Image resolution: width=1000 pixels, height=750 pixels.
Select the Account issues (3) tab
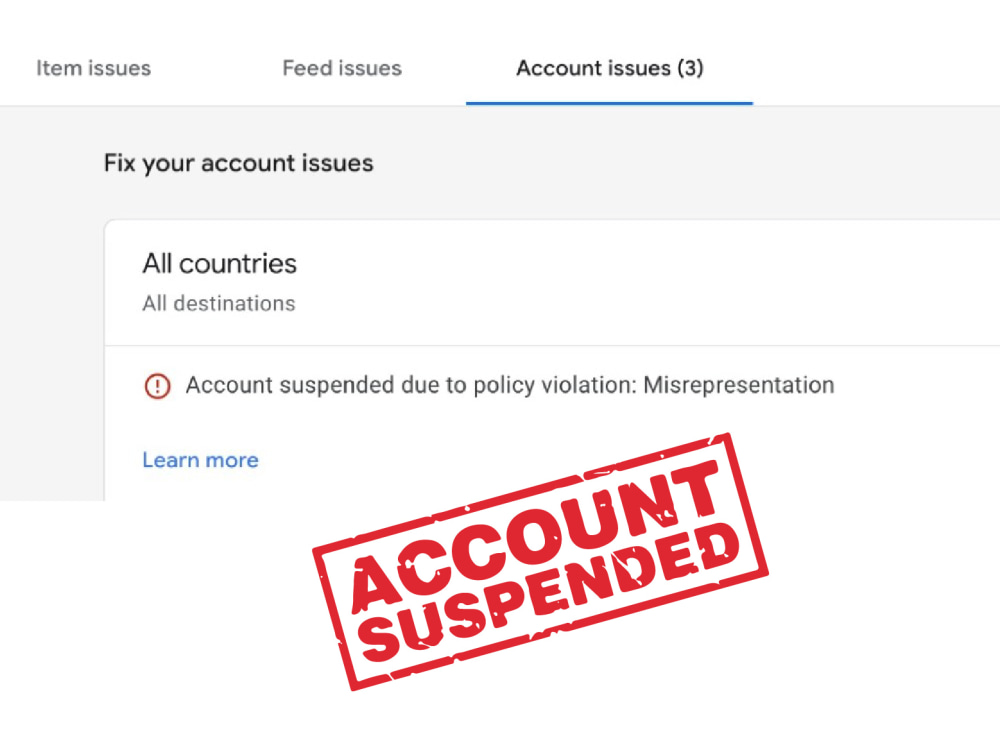pyautogui.click(x=609, y=68)
